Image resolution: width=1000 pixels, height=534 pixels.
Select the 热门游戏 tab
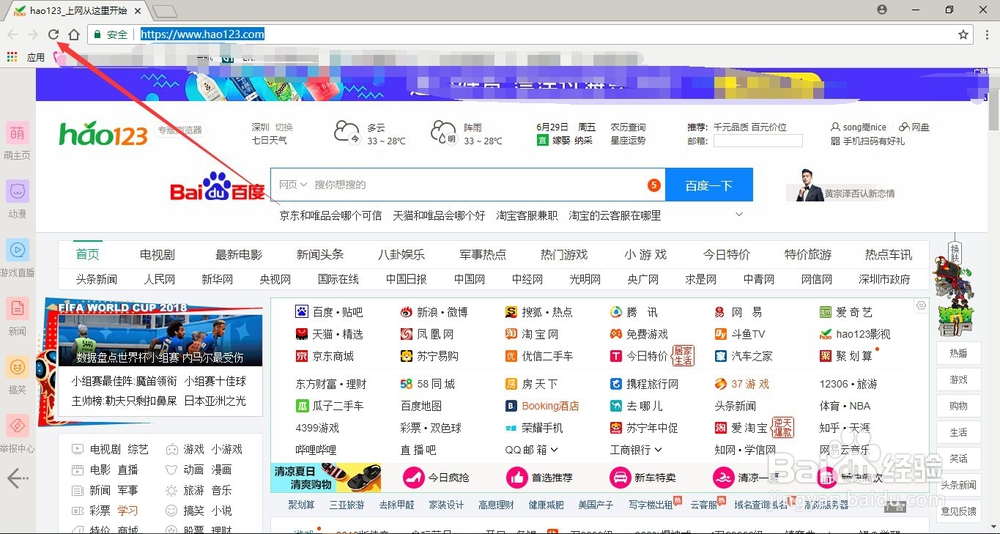pyautogui.click(x=564, y=255)
